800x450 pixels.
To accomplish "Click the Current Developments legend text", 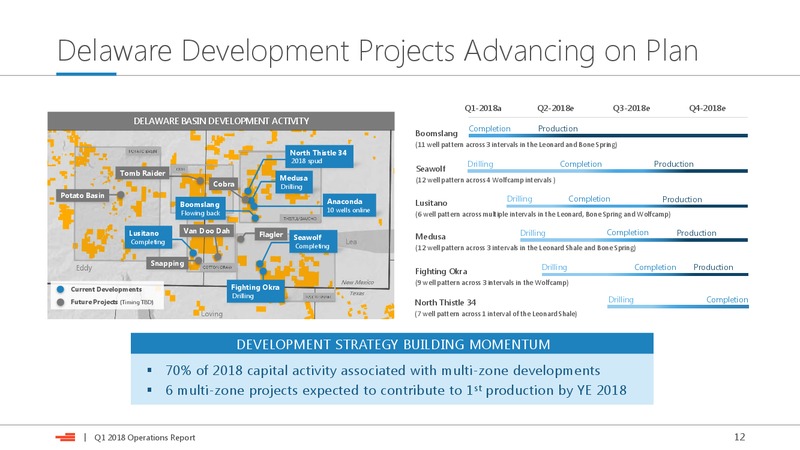I will tap(106, 289).
